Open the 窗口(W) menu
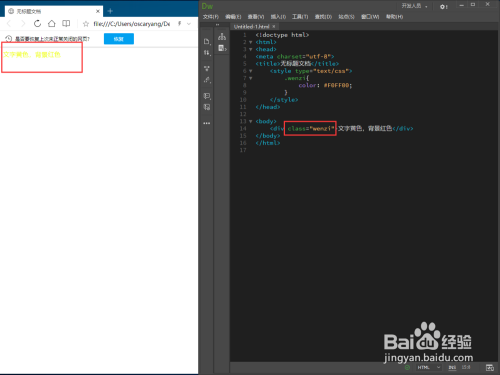500x375 pixels. point(370,17)
